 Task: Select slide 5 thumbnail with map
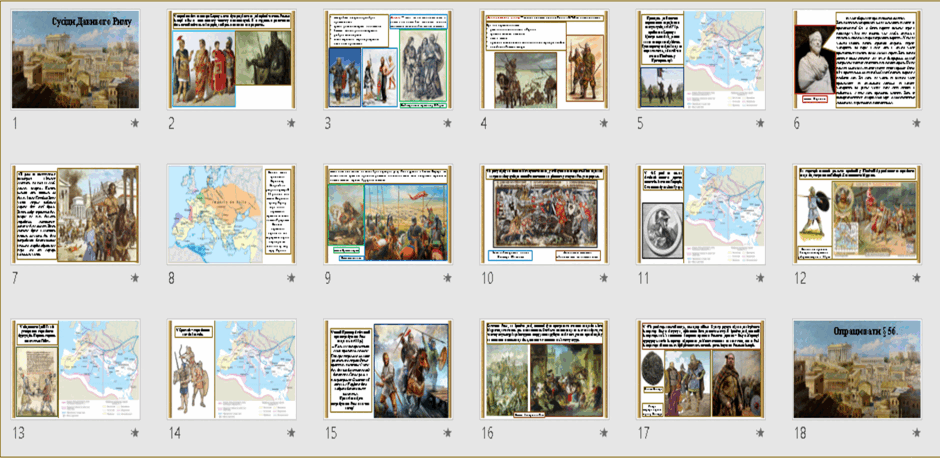click(x=701, y=59)
